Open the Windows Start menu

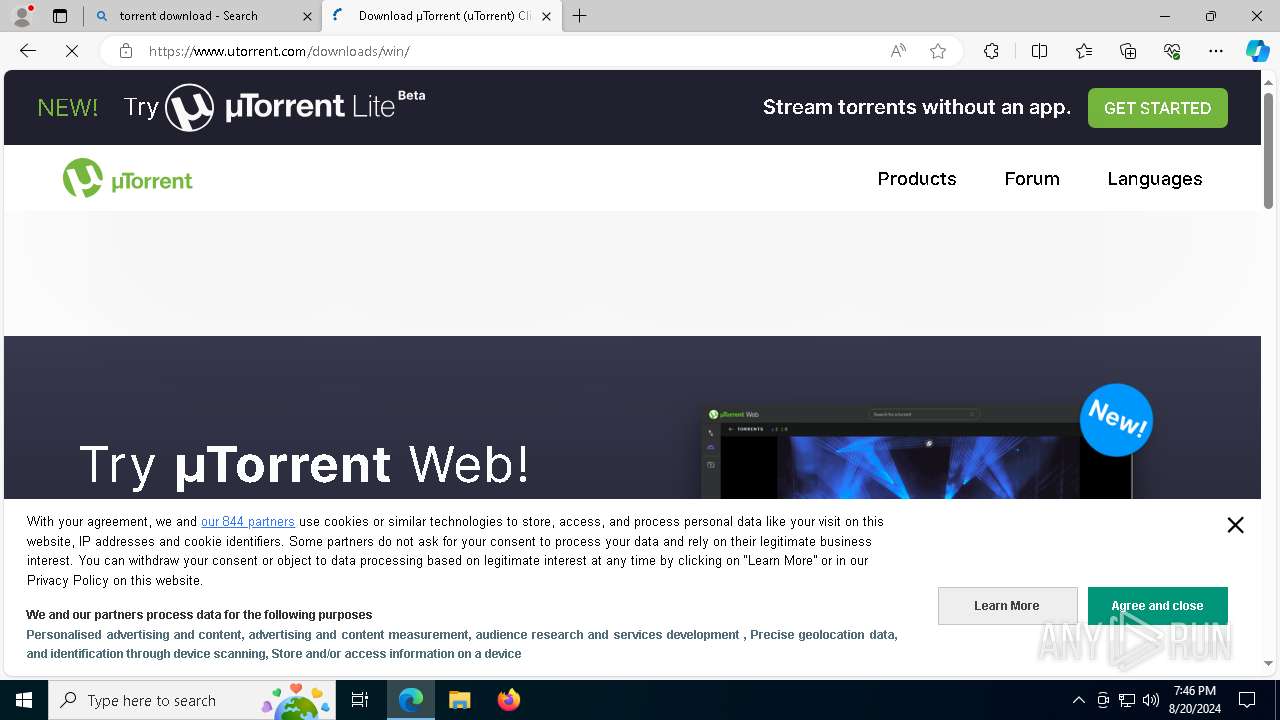(24, 700)
